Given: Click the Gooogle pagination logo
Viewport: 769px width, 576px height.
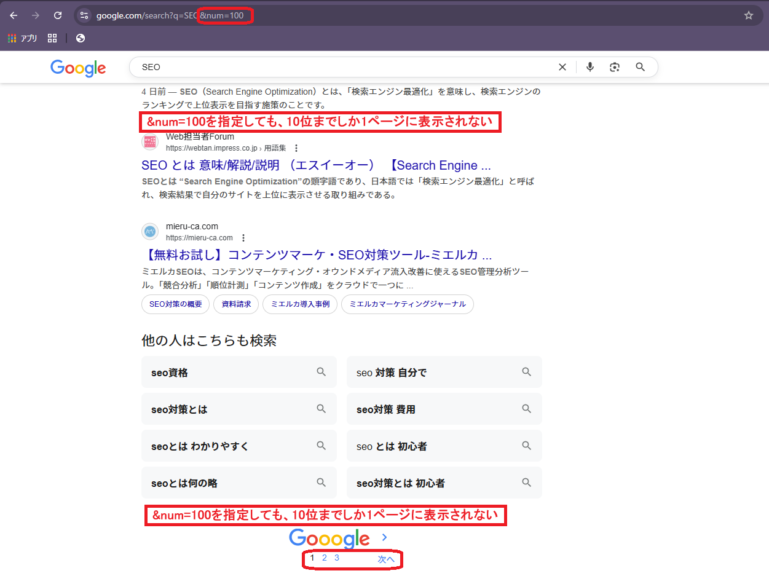Looking at the screenshot, I should tap(329, 538).
